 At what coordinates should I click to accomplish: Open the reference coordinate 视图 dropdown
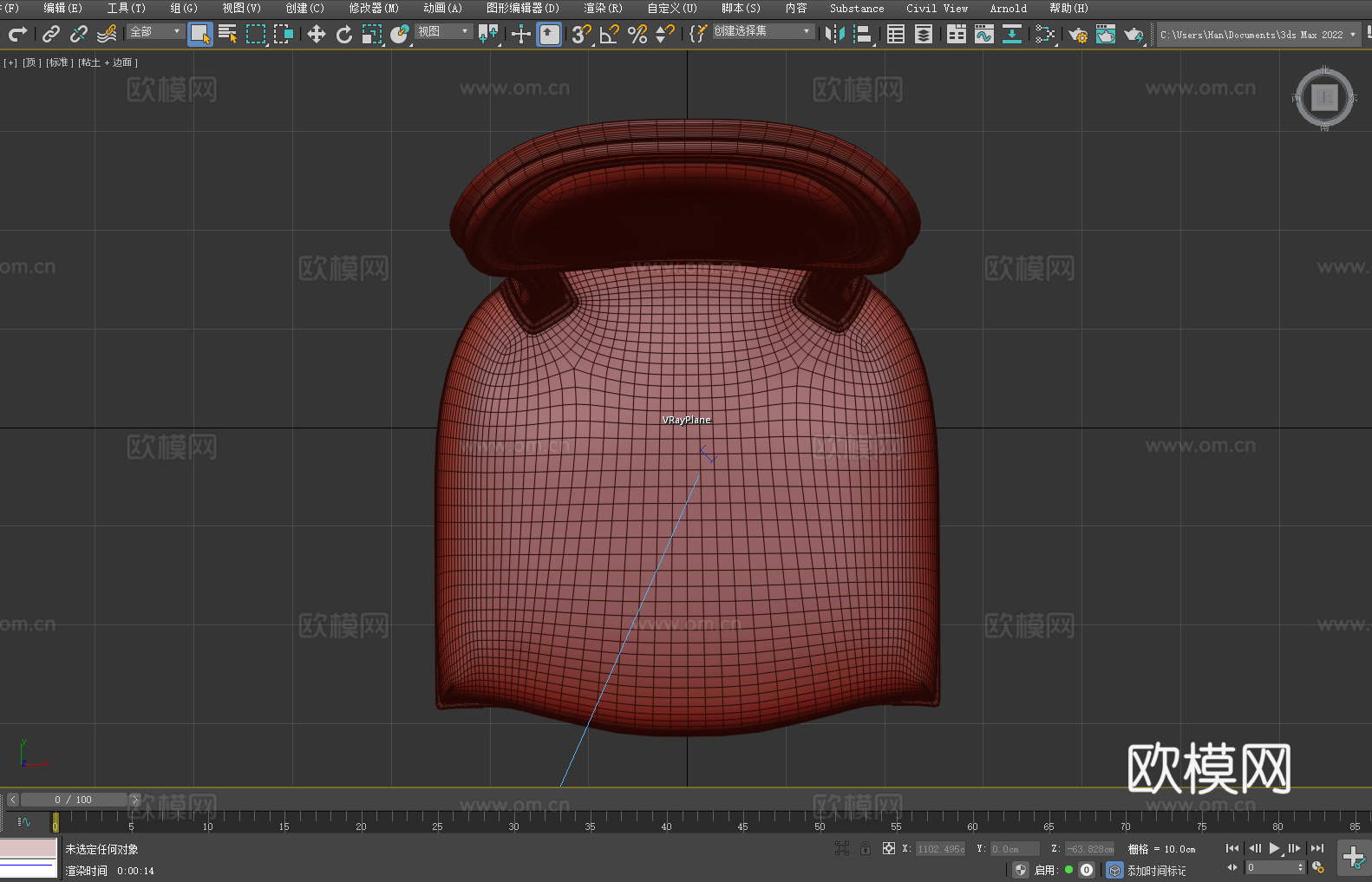coord(443,31)
